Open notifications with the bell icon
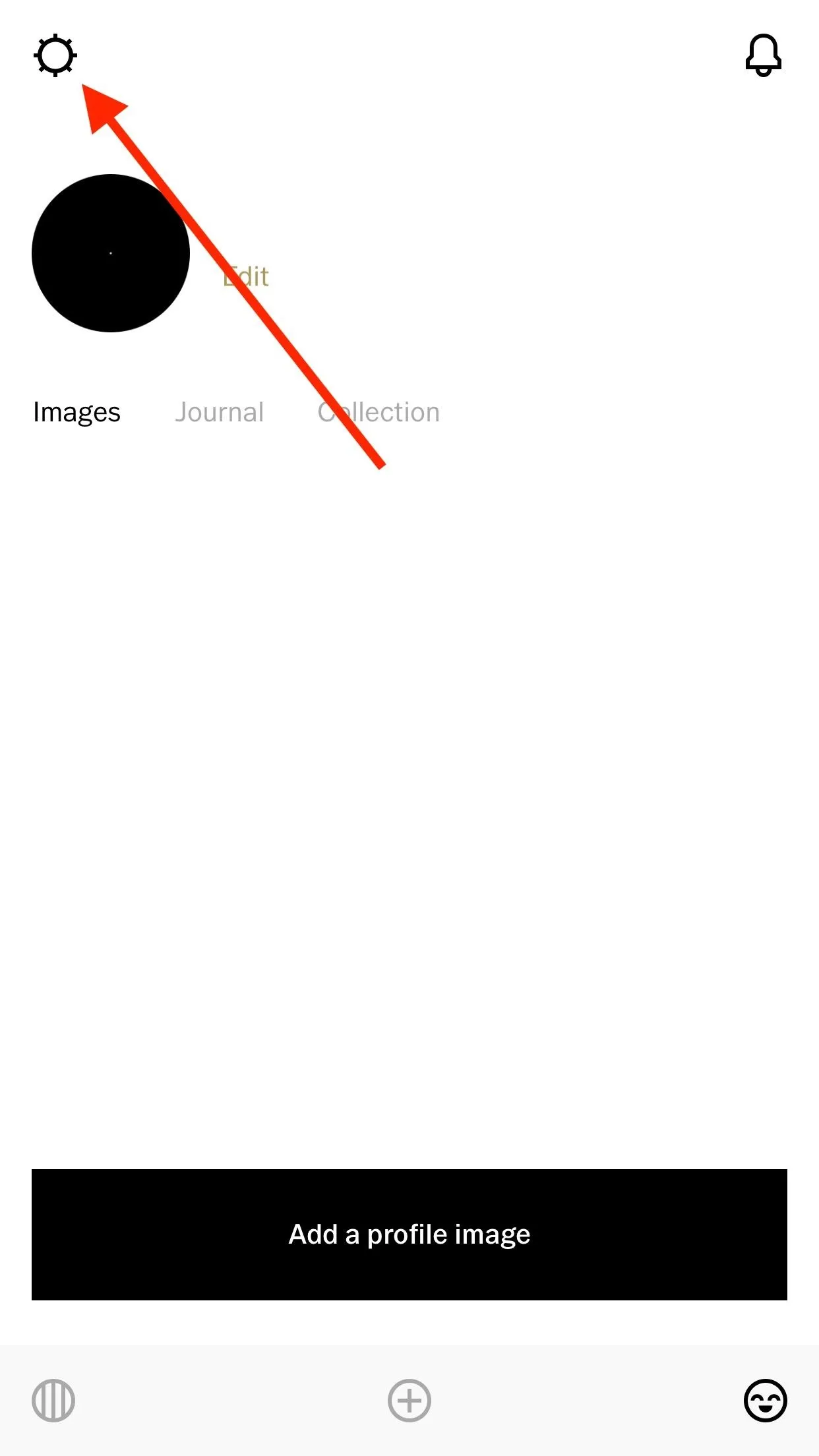Viewport: 819px width, 1456px height. pos(764,55)
